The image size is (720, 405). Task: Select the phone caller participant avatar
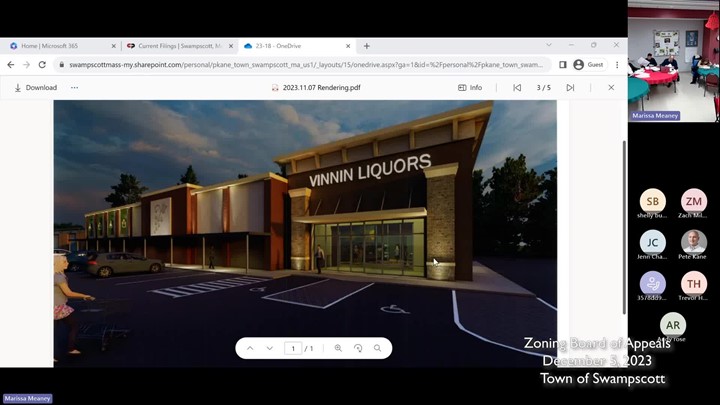point(652,284)
